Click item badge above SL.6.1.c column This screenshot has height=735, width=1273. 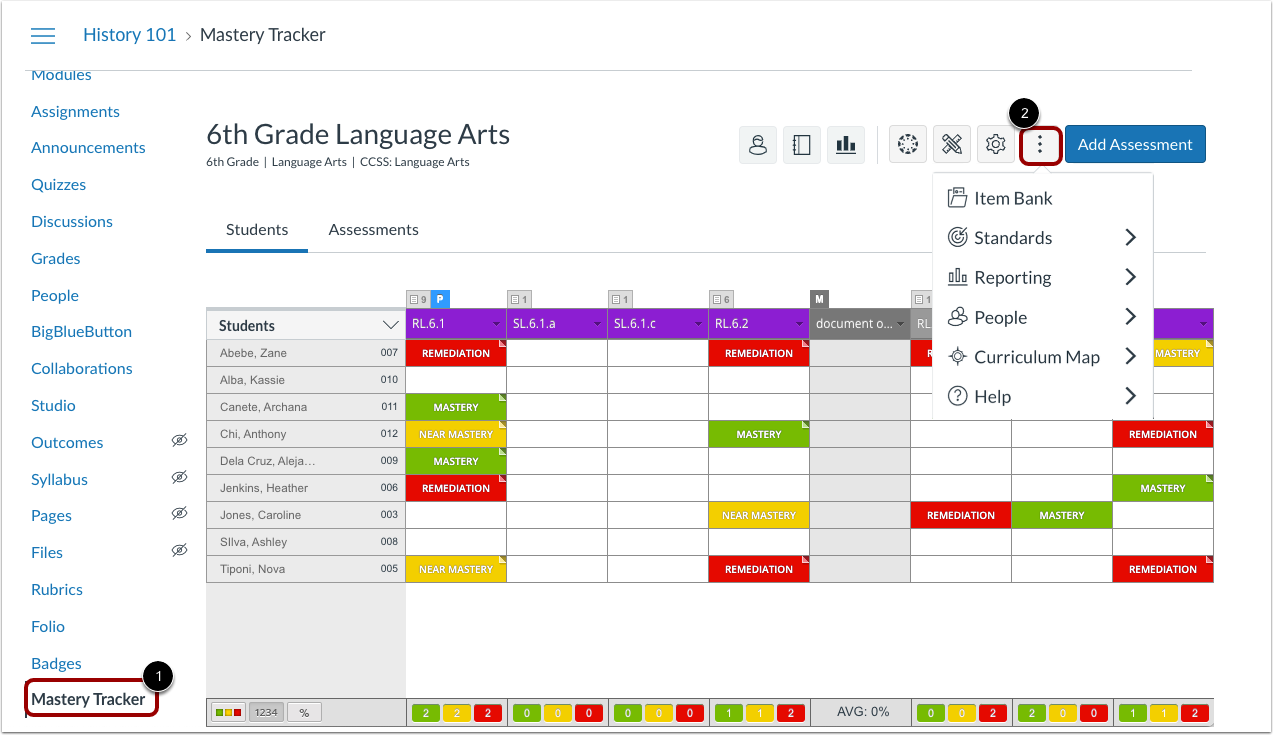coord(620,299)
